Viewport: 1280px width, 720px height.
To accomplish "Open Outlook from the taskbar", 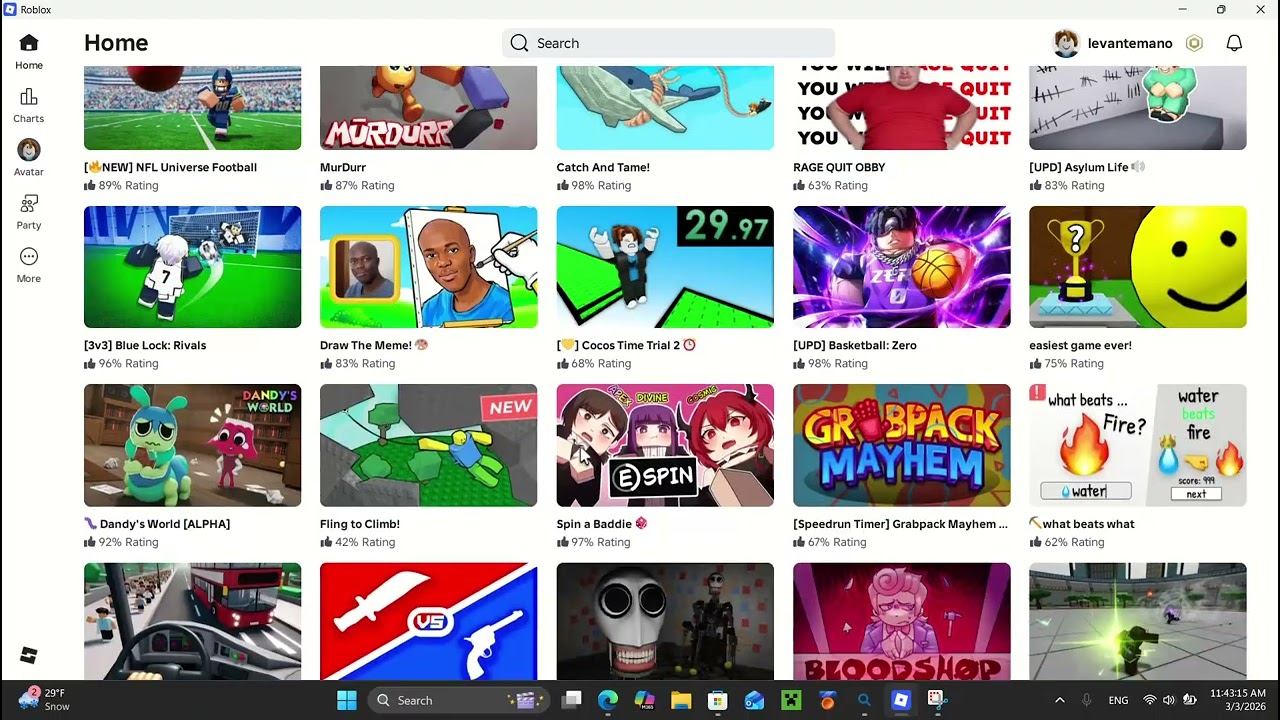I will (x=754, y=700).
